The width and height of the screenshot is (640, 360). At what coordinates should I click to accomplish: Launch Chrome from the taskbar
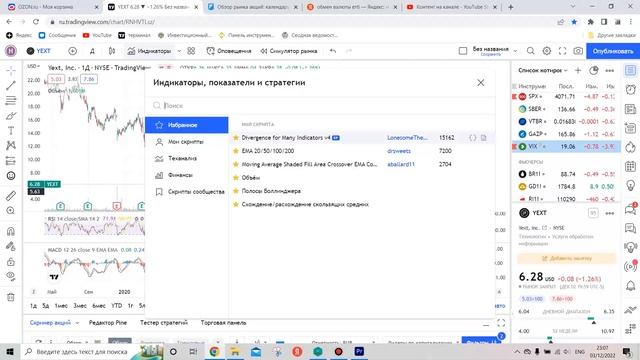(x=214, y=351)
